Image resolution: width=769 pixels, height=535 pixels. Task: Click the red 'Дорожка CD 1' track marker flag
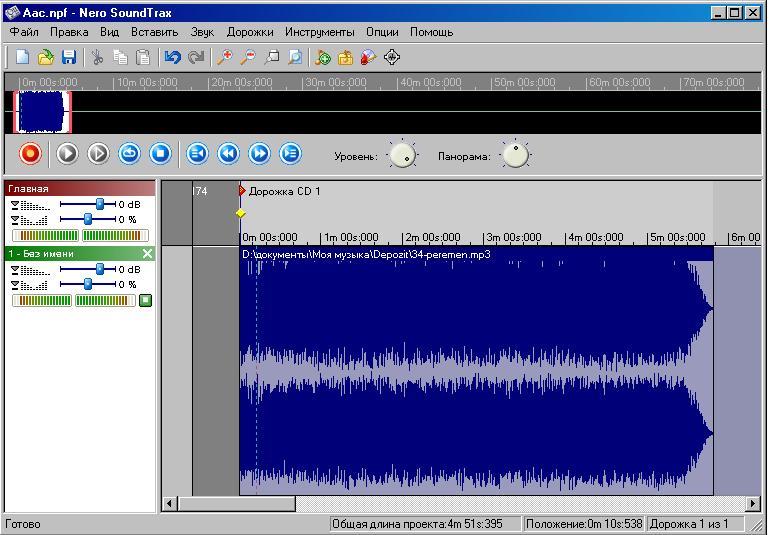(242, 190)
